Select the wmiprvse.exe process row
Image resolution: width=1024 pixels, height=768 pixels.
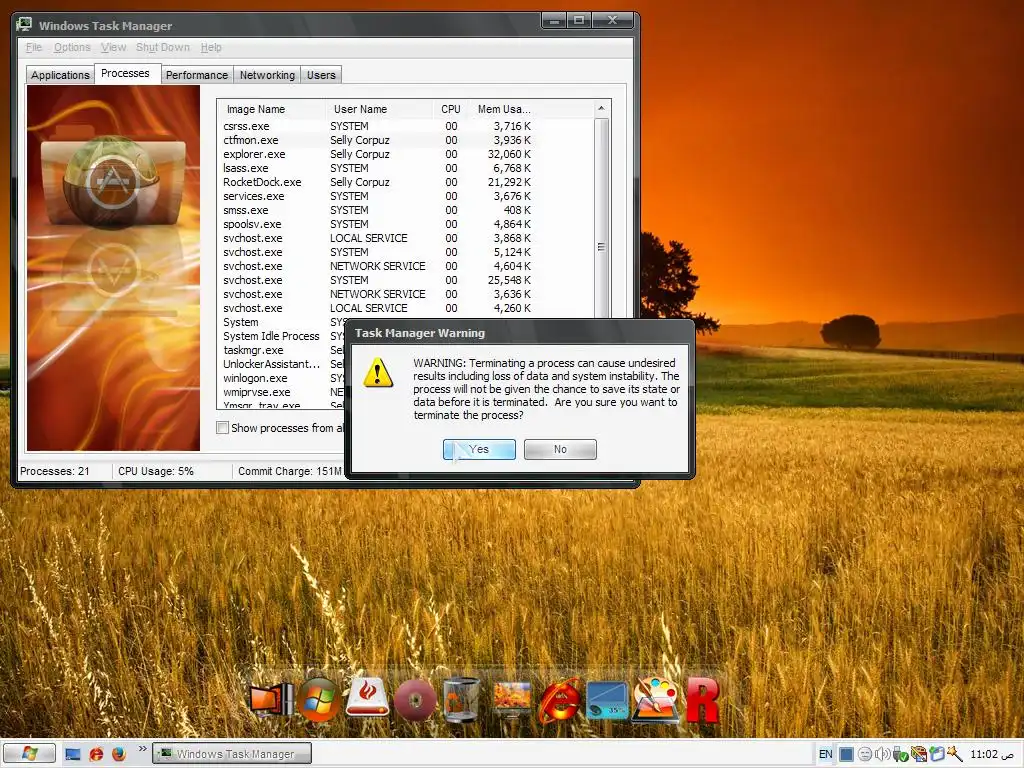(x=281, y=392)
